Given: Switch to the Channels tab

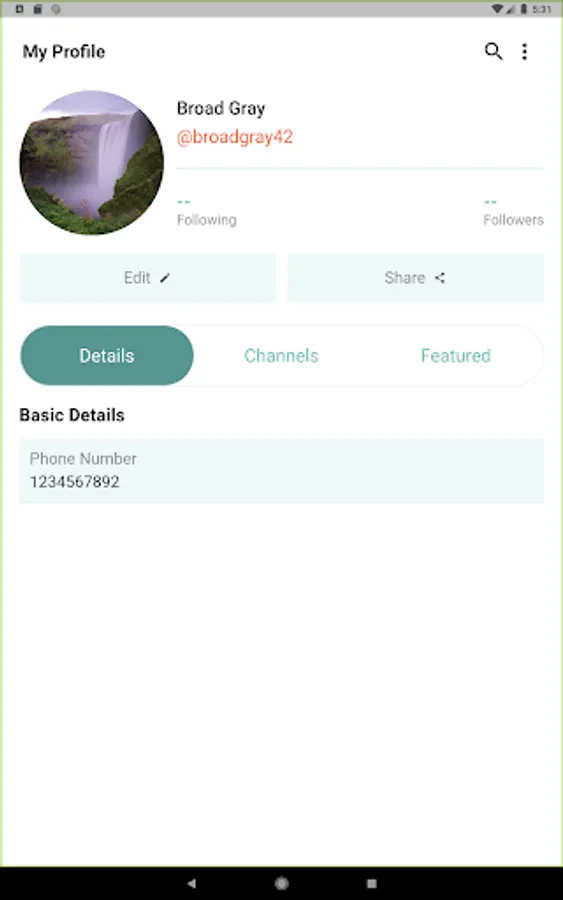Looking at the screenshot, I should click(281, 356).
